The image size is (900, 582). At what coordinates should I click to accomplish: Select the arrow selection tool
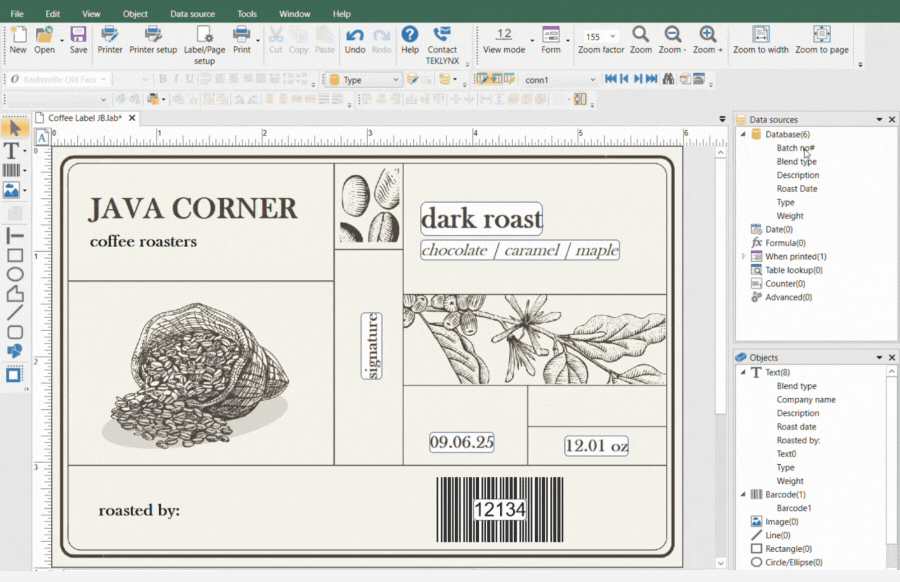(13, 129)
